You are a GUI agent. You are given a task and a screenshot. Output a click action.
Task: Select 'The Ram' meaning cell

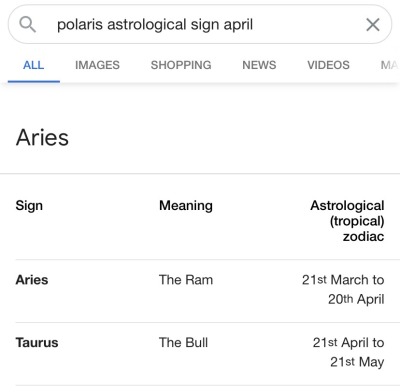[x=186, y=280]
